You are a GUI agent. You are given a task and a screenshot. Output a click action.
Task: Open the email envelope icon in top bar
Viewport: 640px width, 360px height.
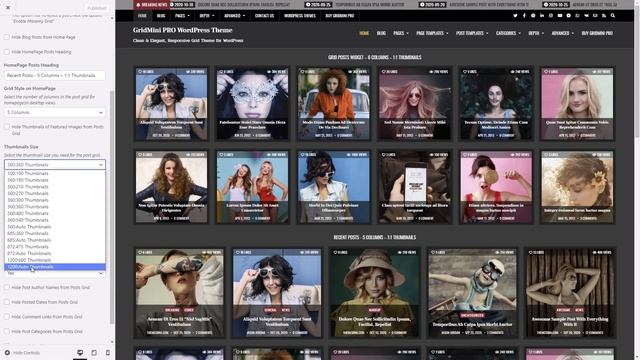click(x=595, y=16)
